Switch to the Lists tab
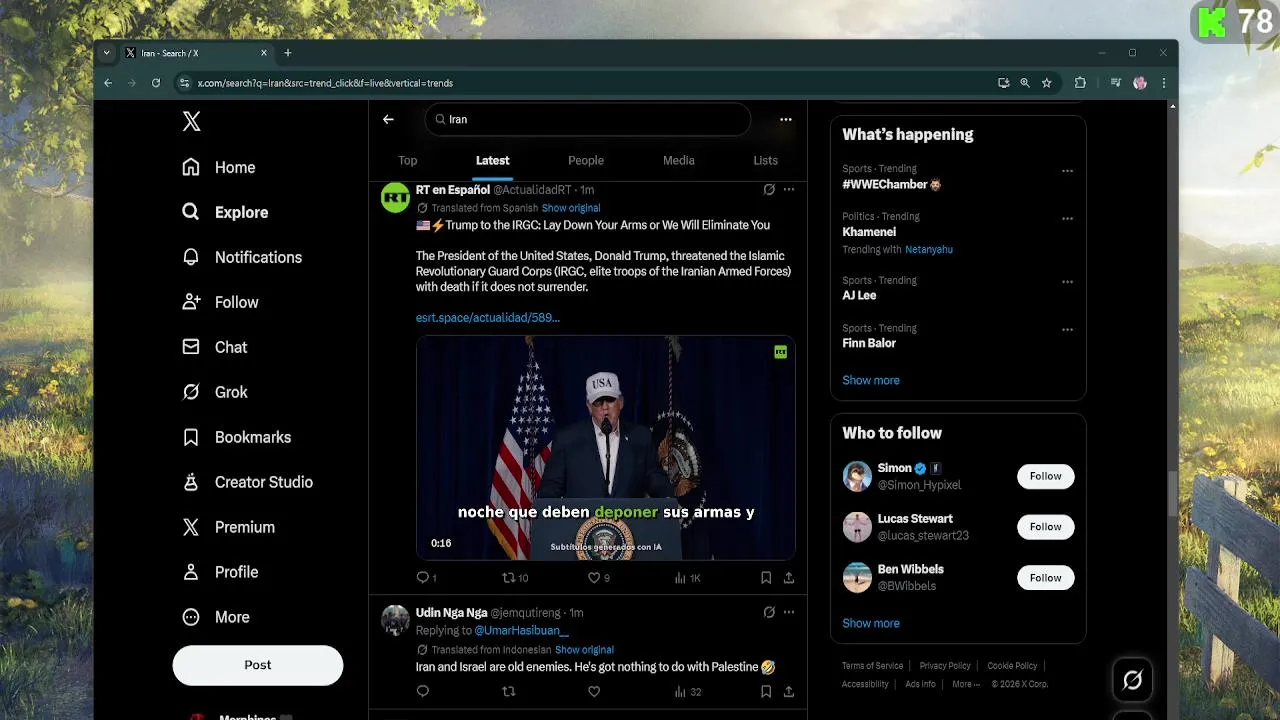Screen dimensions: 1280x720 [766, 160]
